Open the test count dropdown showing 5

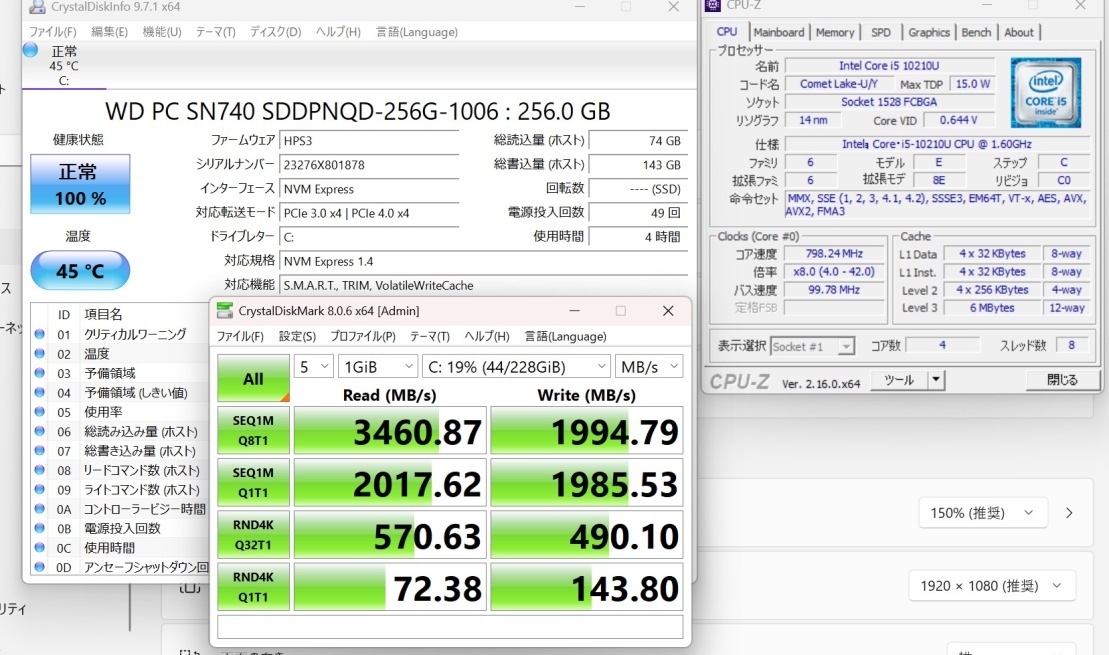click(313, 366)
